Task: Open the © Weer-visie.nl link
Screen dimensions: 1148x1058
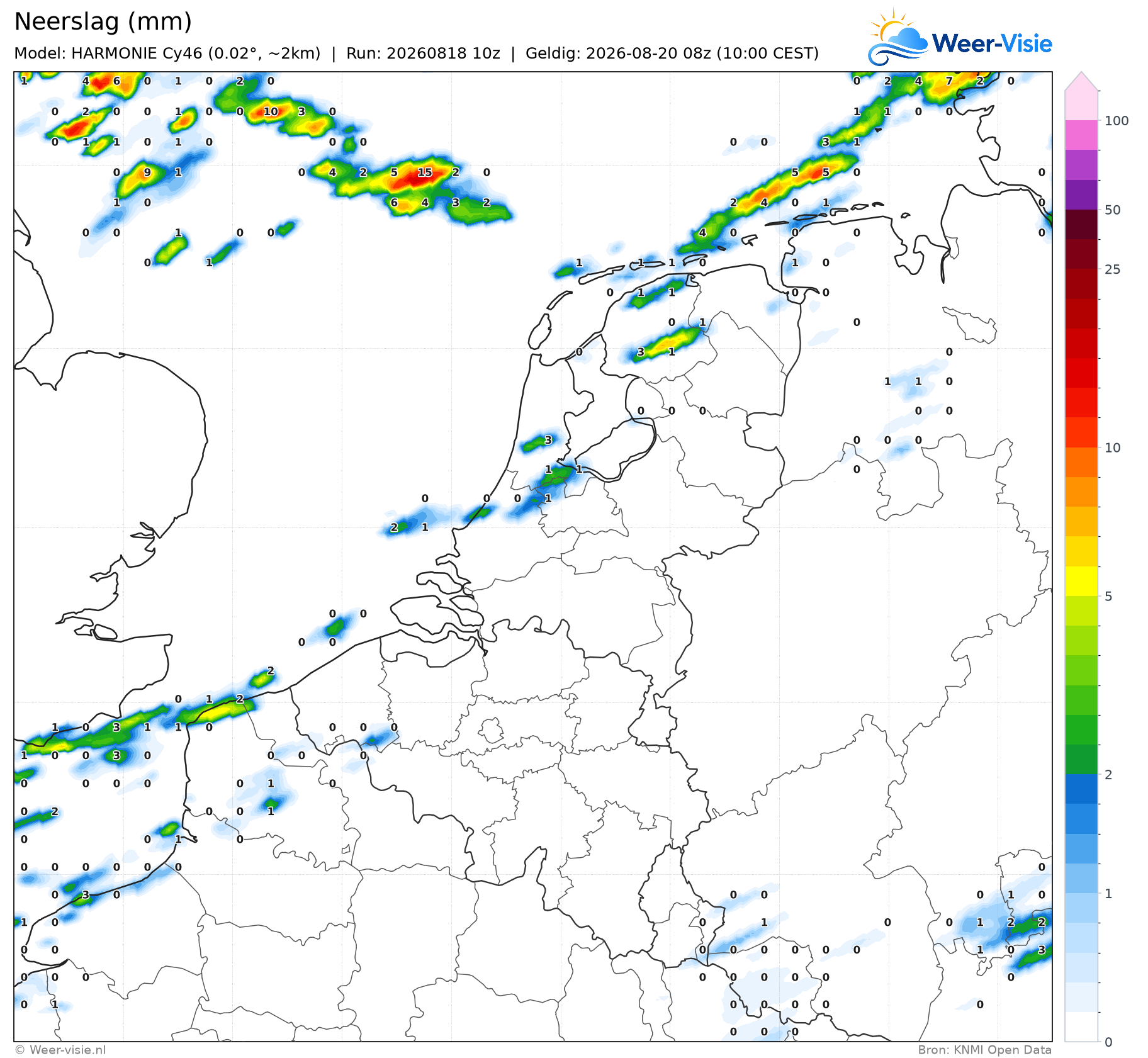Action: pos(60,1050)
